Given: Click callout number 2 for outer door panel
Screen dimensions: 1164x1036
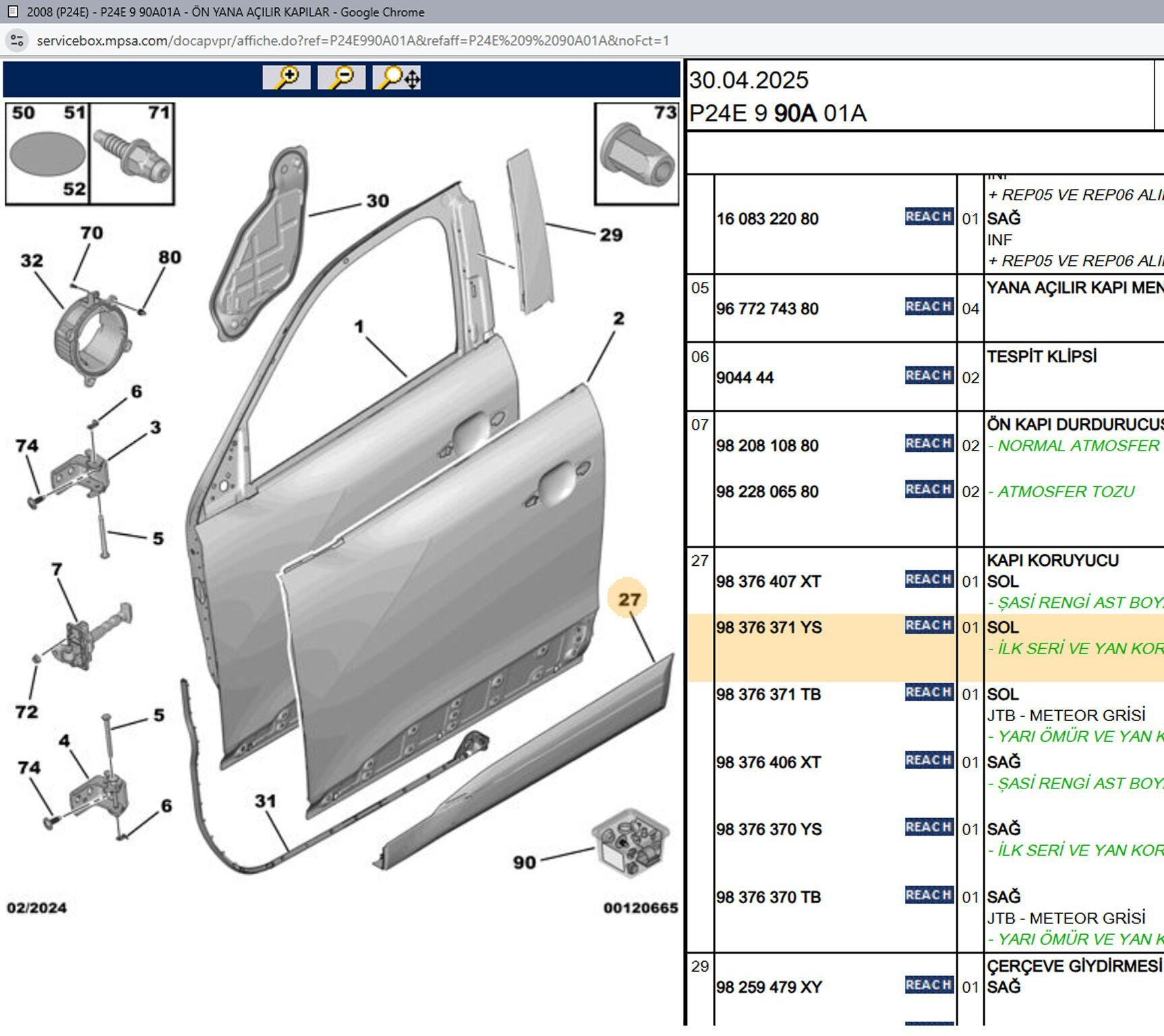Looking at the screenshot, I should point(618,318).
